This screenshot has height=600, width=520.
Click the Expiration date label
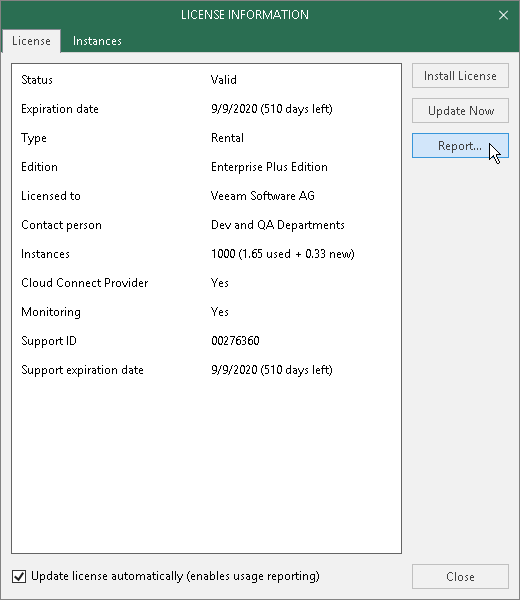point(60,109)
